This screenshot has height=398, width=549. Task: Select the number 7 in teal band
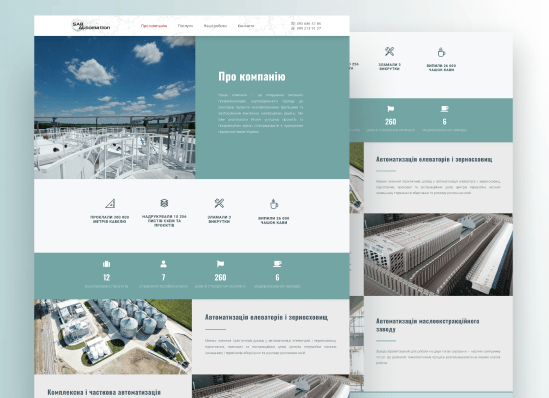[x=163, y=278]
